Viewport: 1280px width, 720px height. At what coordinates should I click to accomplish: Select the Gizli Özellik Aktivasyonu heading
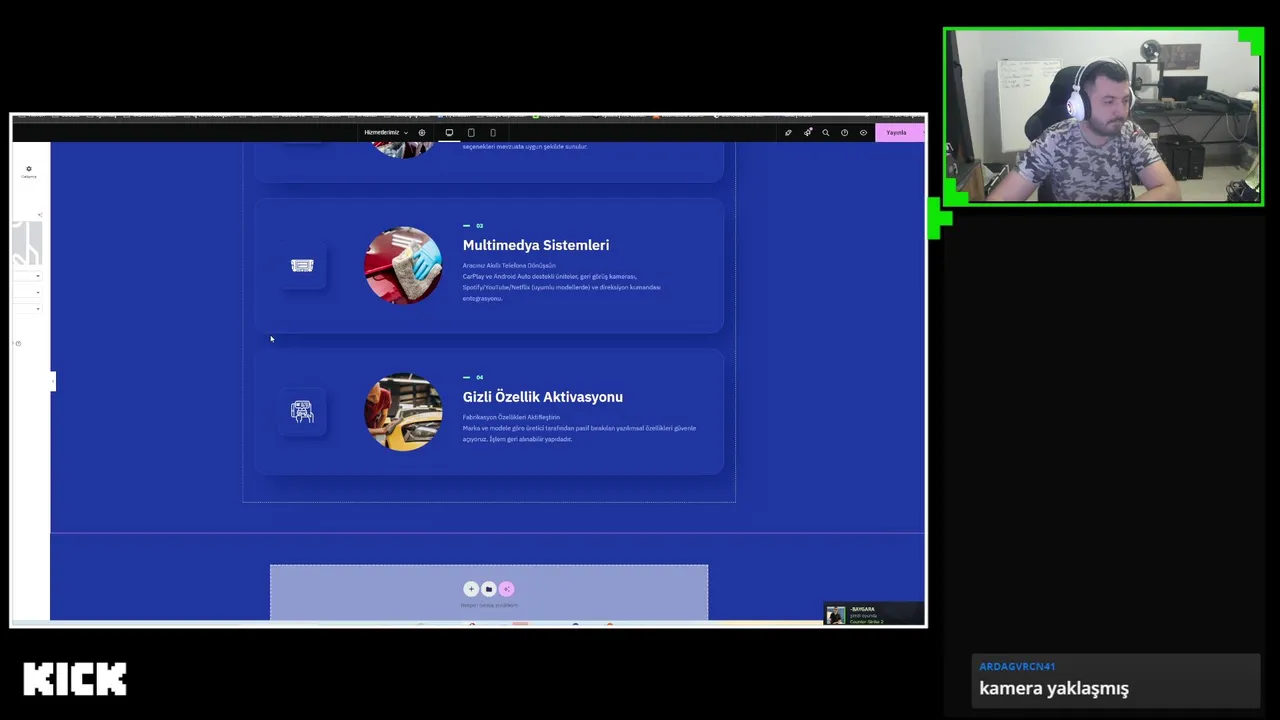pyautogui.click(x=543, y=397)
